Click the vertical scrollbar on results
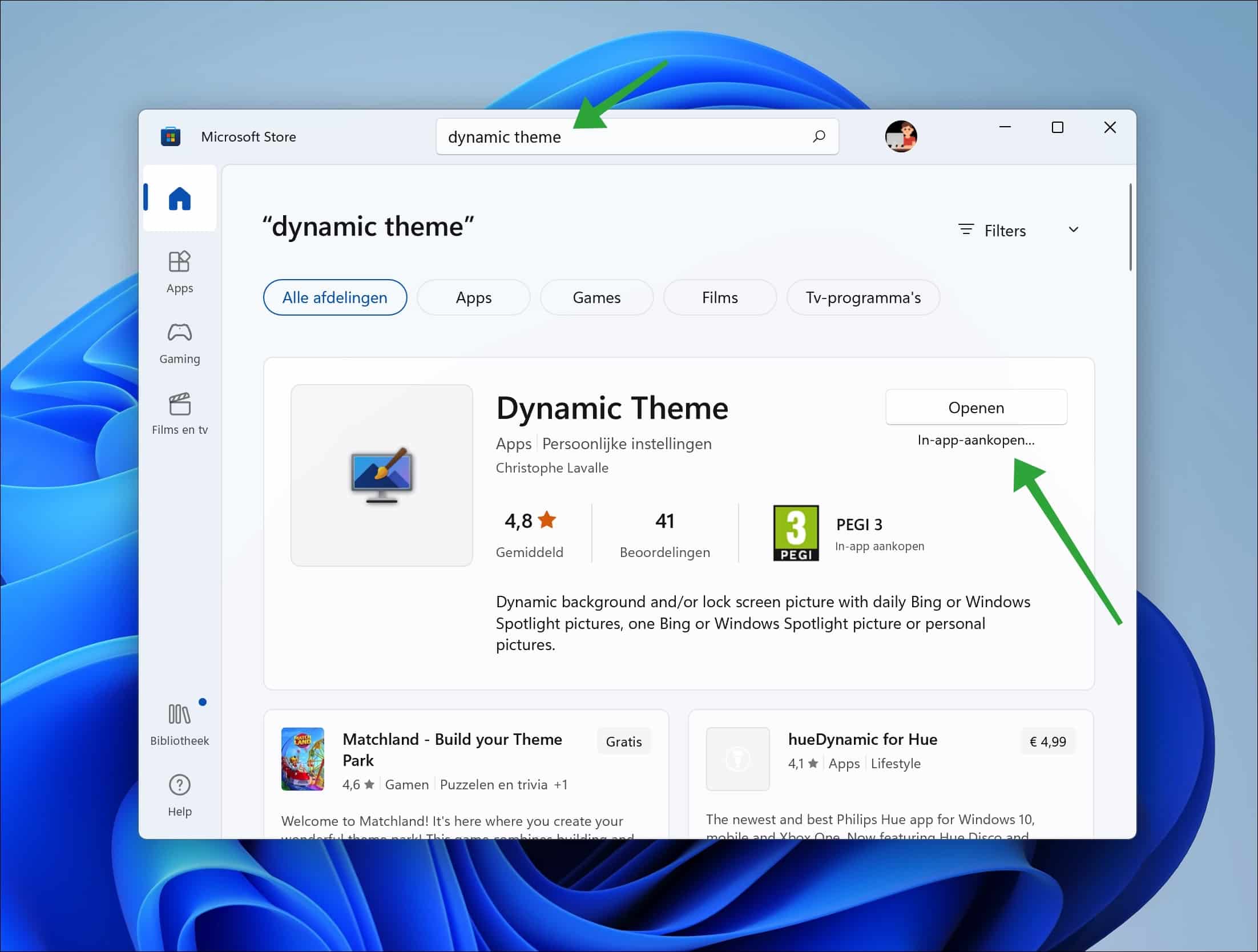1258x952 pixels. coord(1130,228)
